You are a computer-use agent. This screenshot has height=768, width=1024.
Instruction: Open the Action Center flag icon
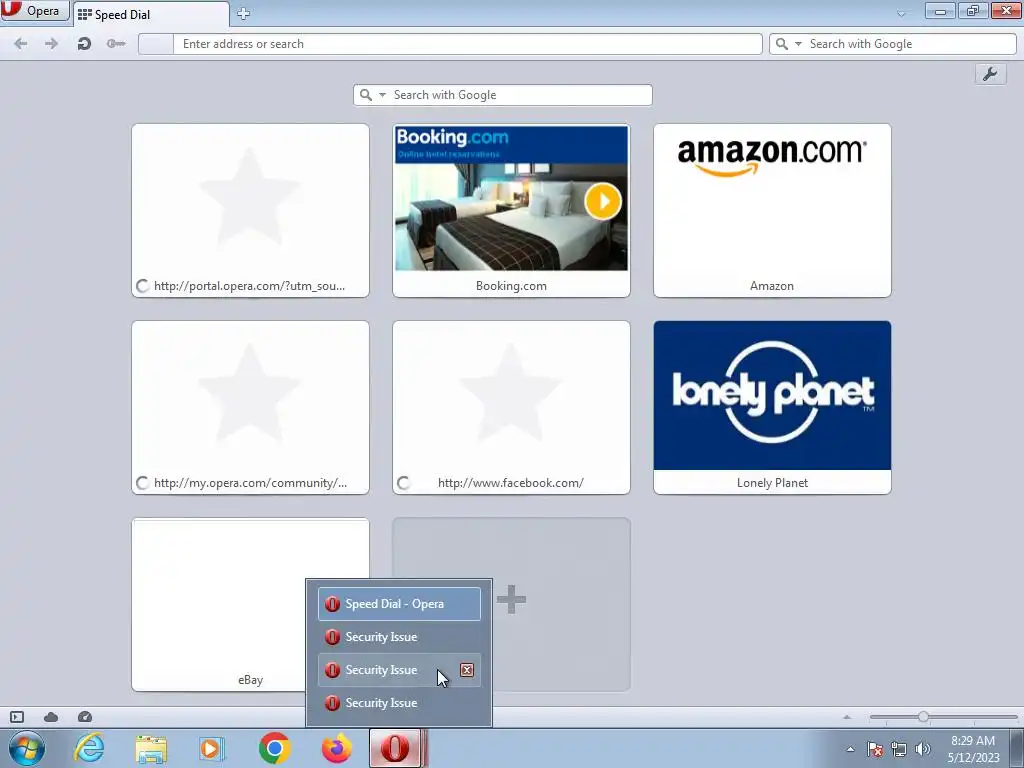[875, 749]
